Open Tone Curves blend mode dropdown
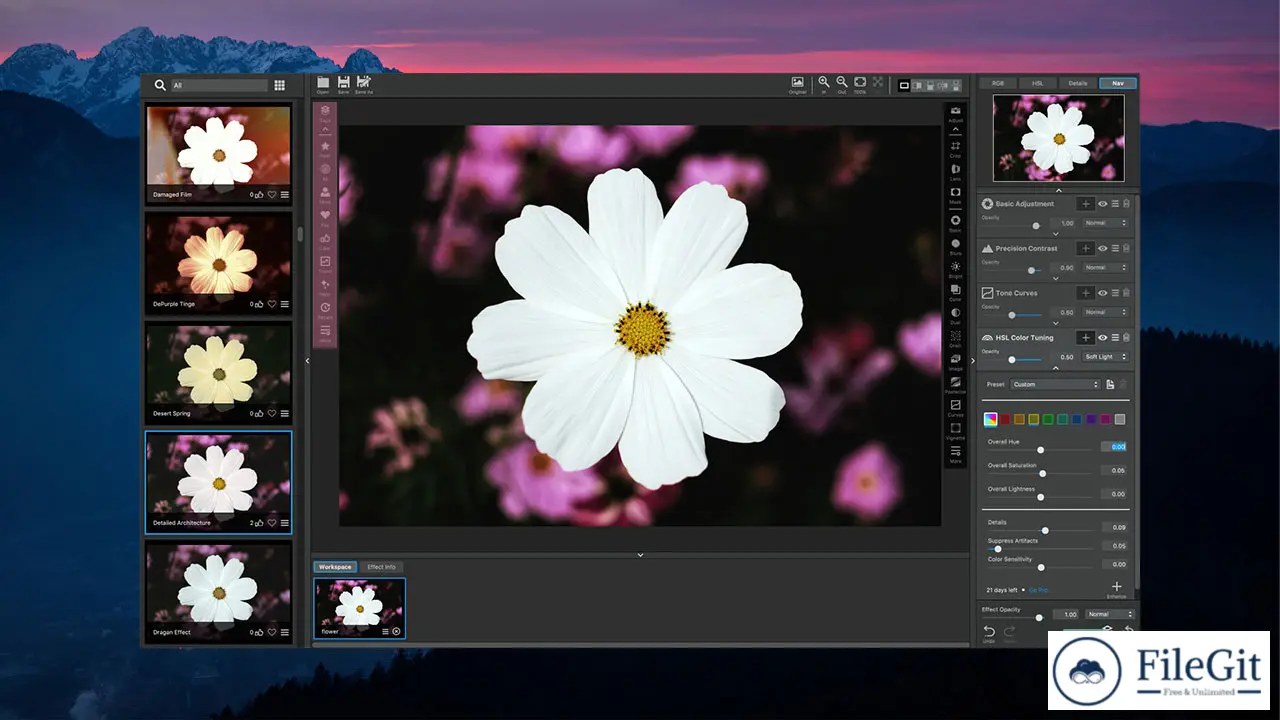 coord(1106,312)
